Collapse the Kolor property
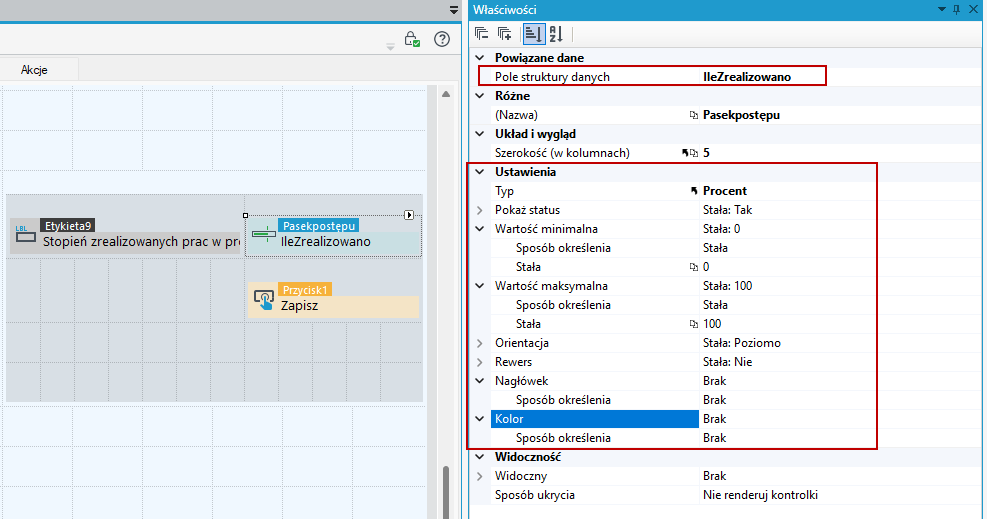987x519 pixels. pos(480,419)
